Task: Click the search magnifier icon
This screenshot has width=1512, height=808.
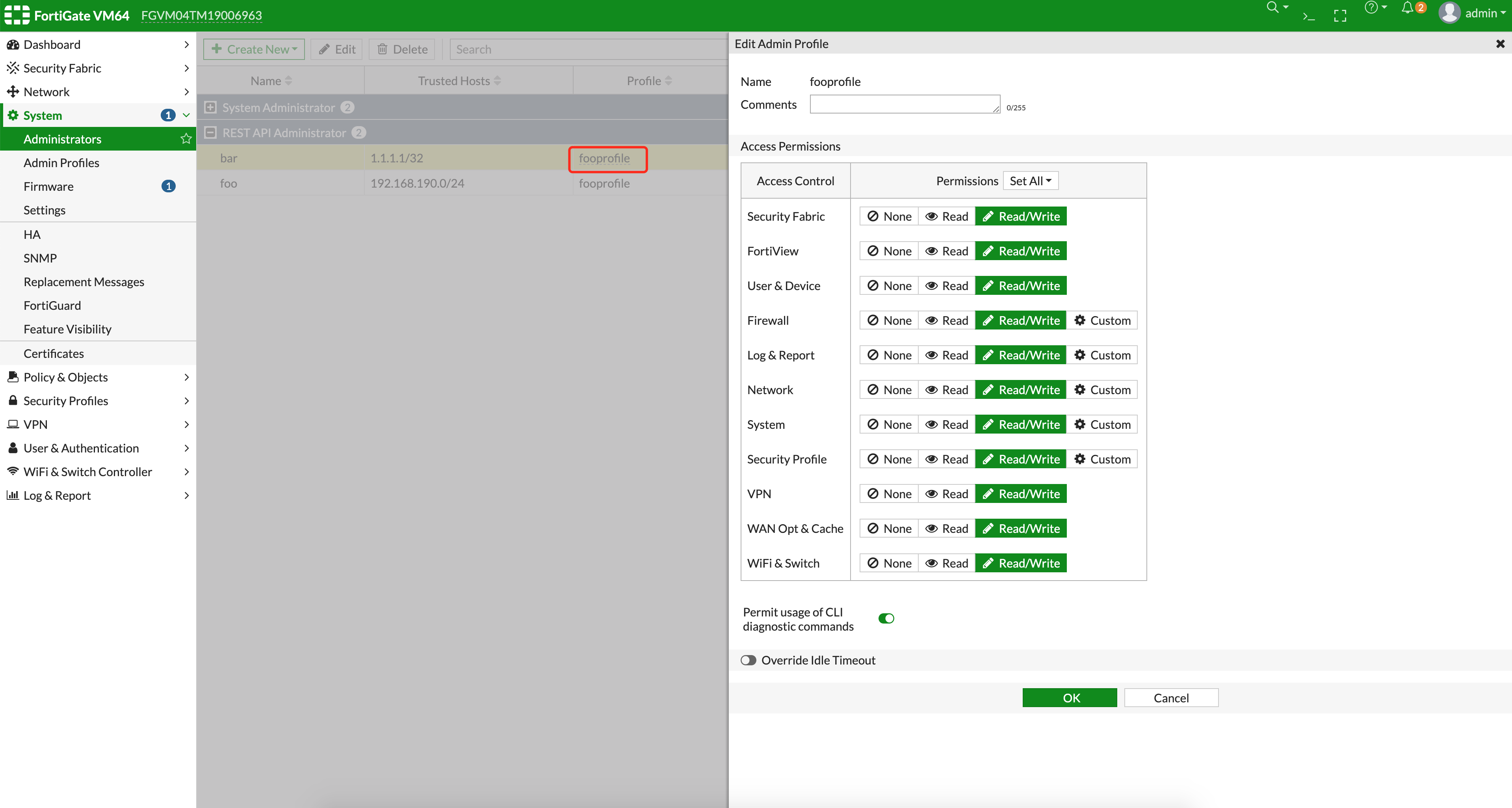Action: 1272,7
